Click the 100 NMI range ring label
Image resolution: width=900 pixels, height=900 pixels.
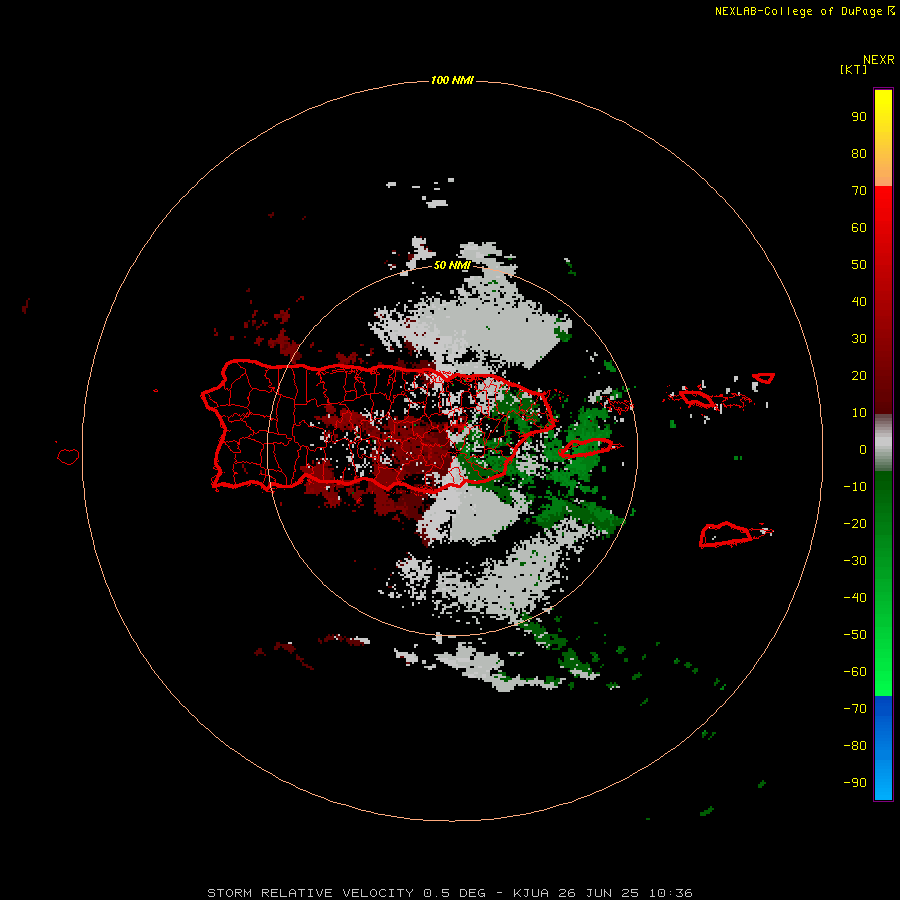point(452,80)
